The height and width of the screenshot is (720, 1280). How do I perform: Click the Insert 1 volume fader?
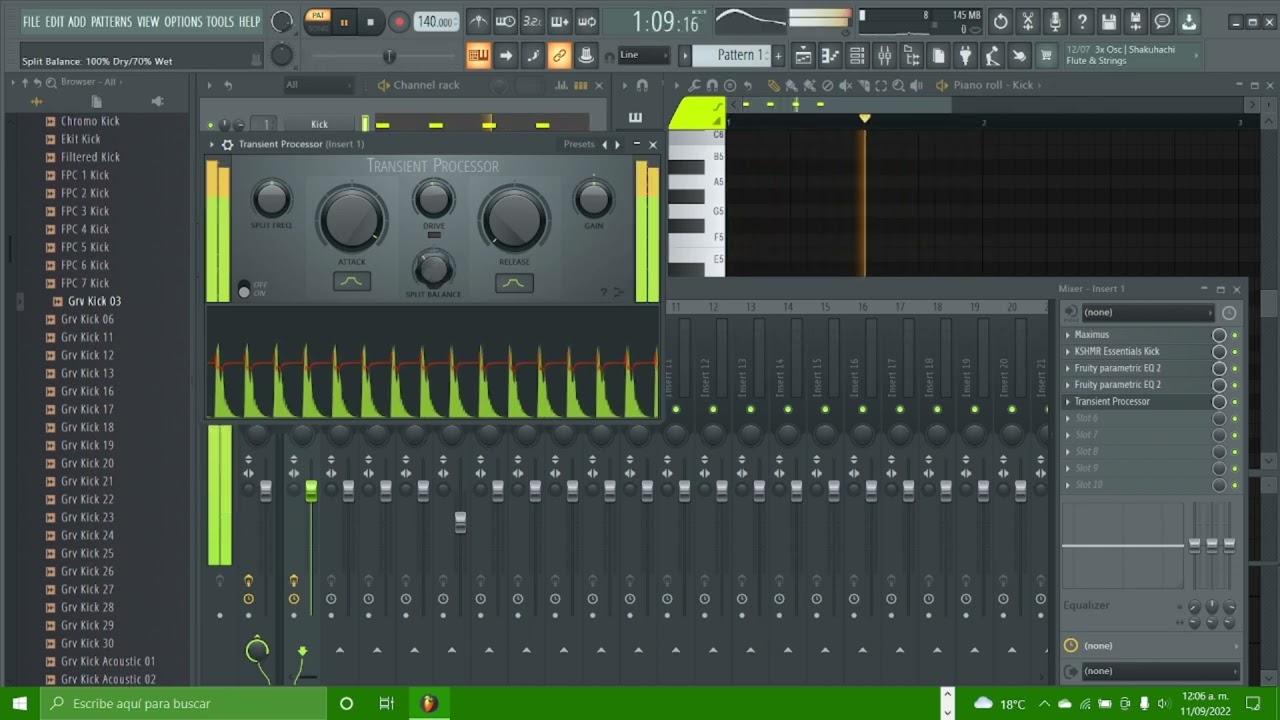(311, 490)
